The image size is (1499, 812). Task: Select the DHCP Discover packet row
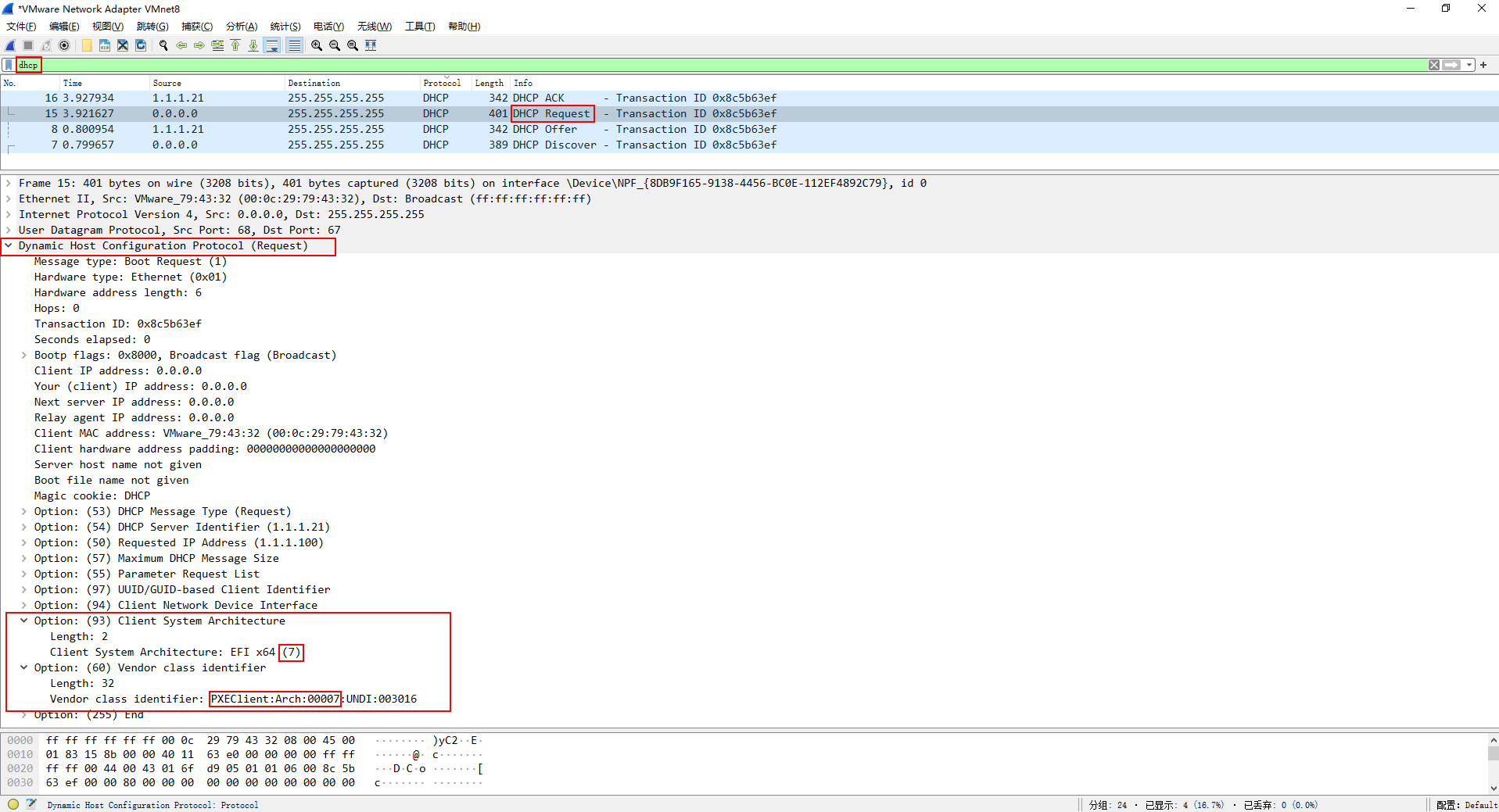tap(391, 145)
